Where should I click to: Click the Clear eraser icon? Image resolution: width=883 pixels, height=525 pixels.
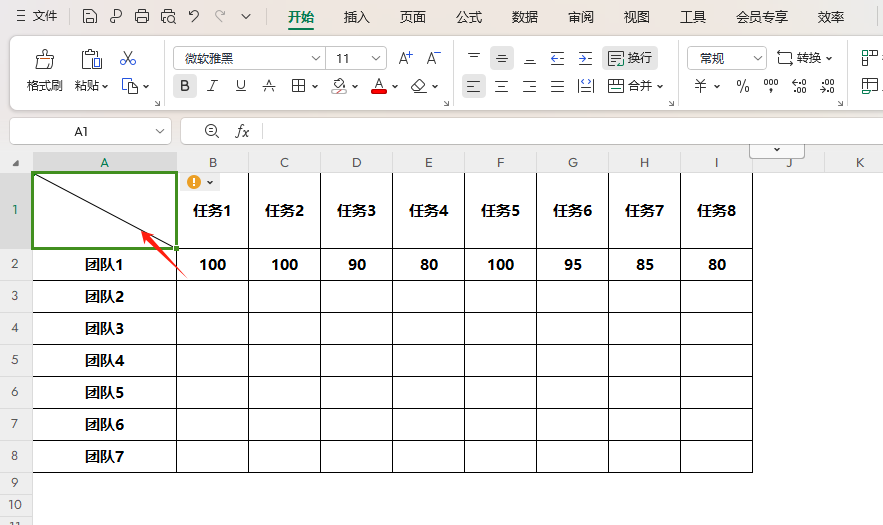(x=418, y=86)
